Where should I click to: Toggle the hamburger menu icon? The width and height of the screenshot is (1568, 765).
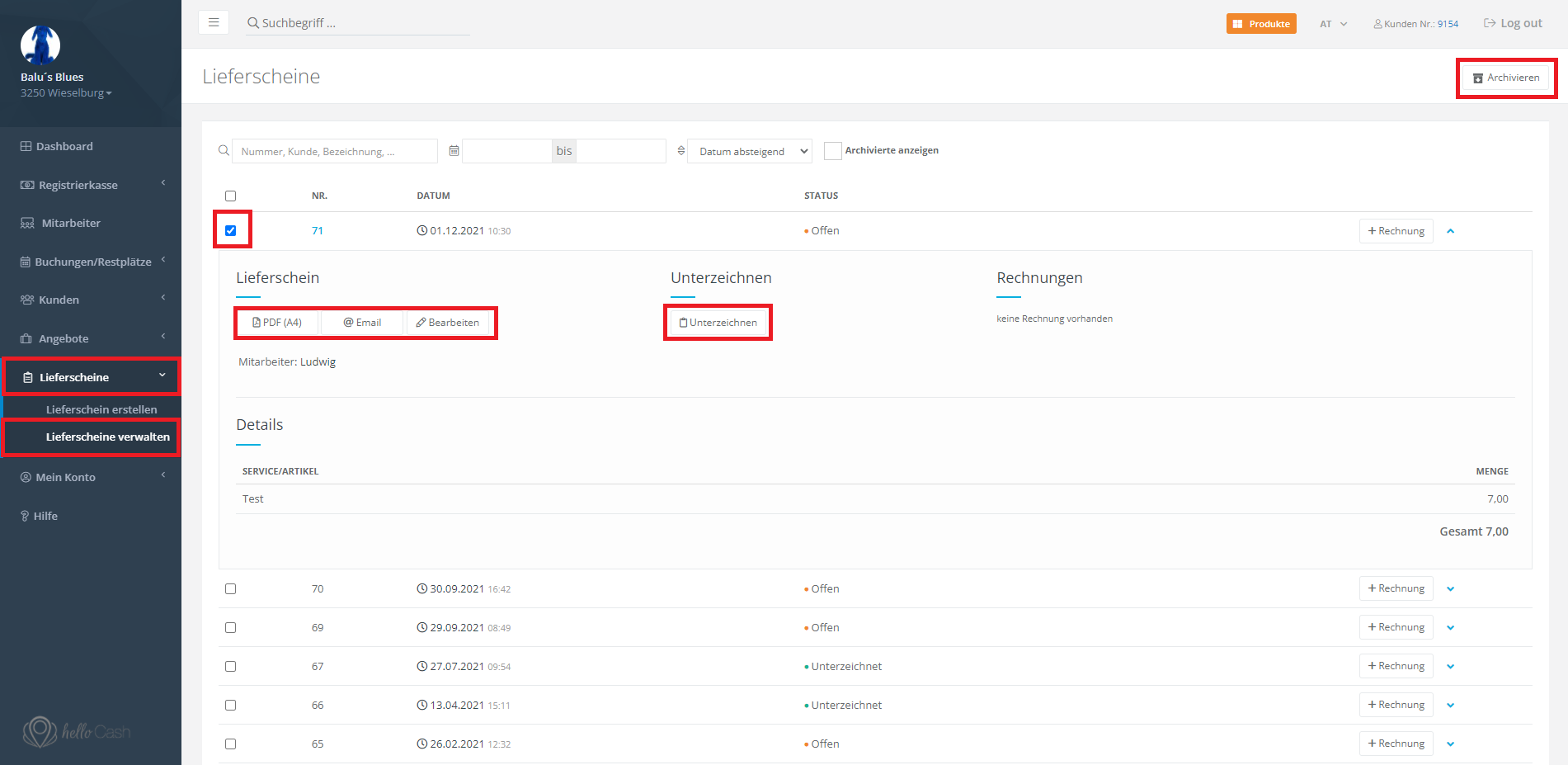(214, 22)
